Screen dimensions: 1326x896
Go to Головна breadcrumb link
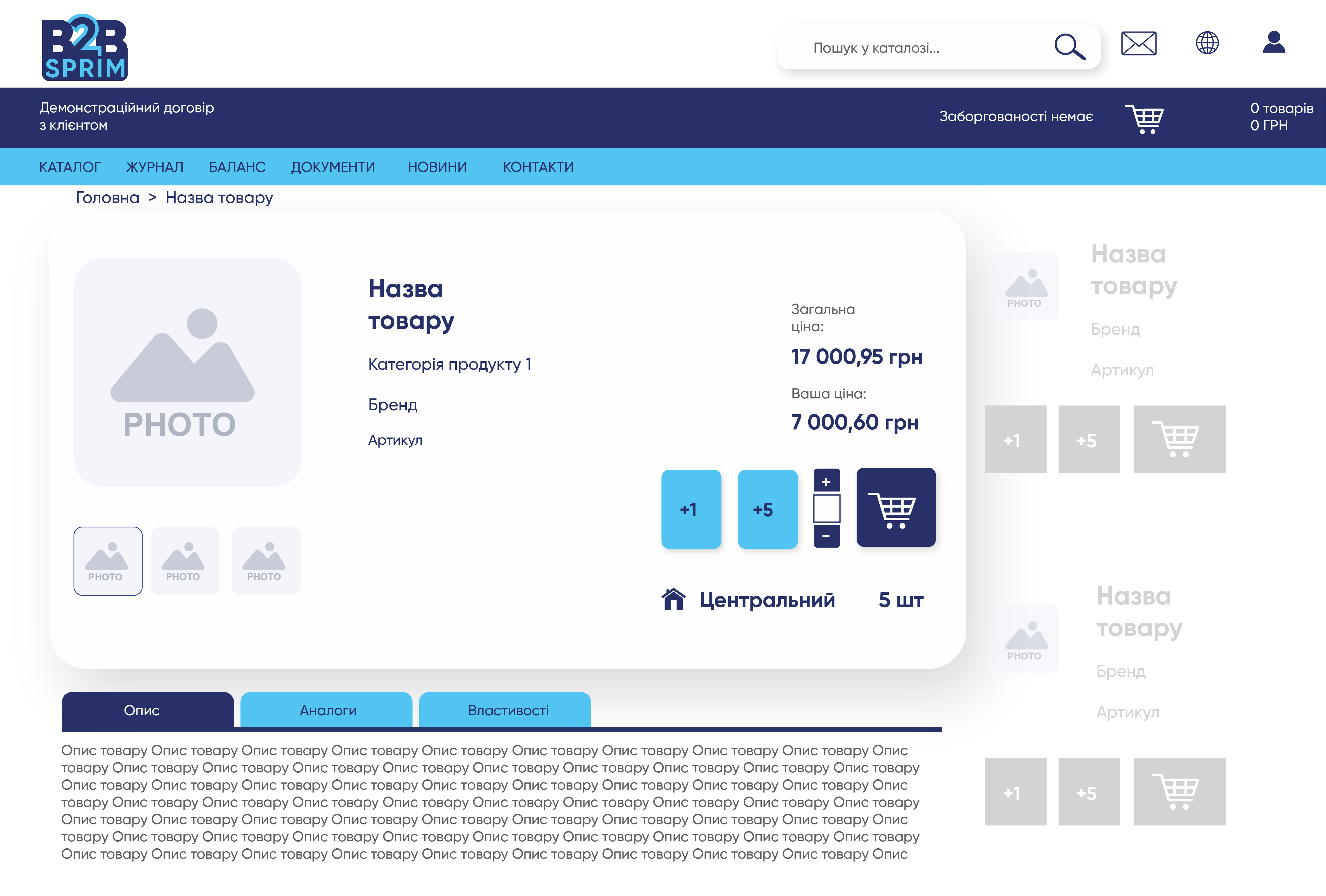(107, 197)
